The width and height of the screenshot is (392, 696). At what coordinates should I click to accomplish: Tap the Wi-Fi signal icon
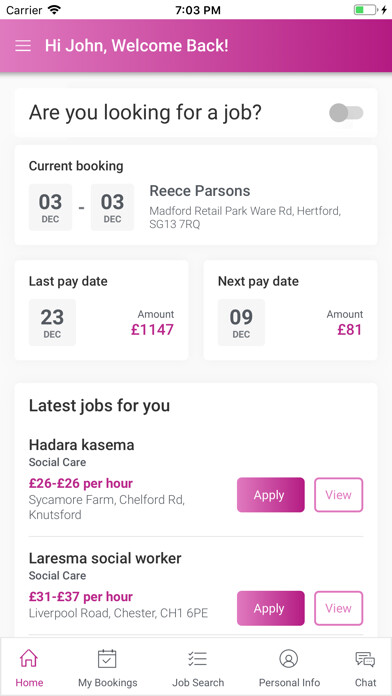[x=54, y=10]
